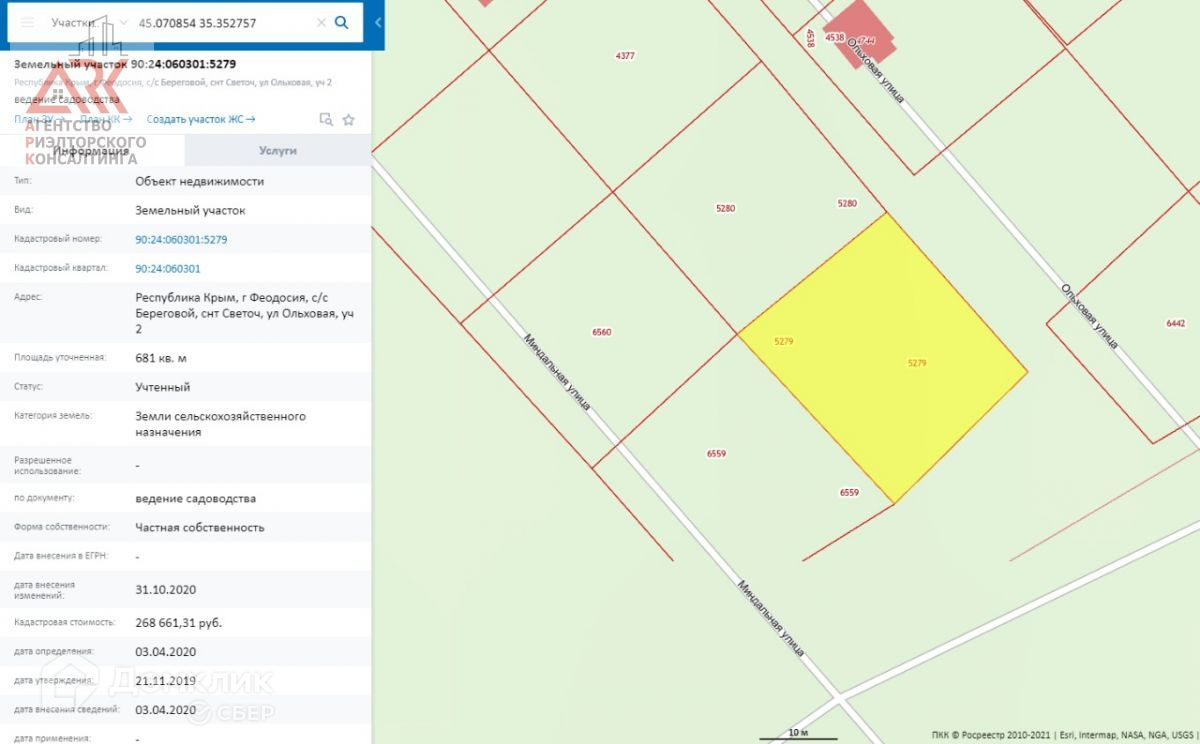The height and width of the screenshot is (744, 1200).
Task: Collapse the left info panel arrow
Action: pyautogui.click(x=378, y=22)
